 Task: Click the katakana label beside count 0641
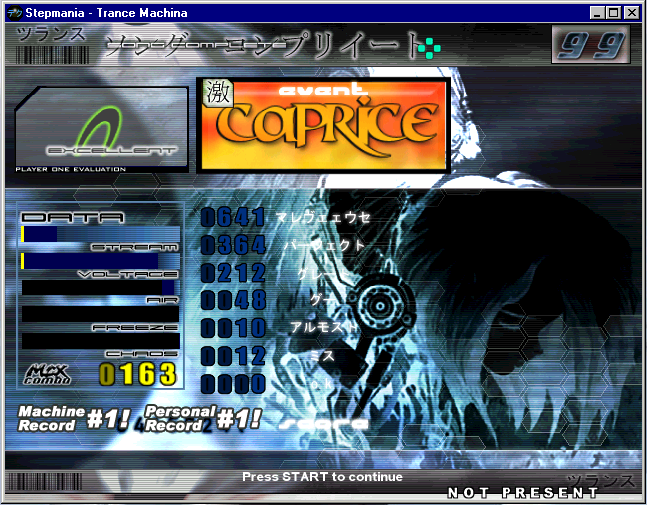(x=323, y=217)
